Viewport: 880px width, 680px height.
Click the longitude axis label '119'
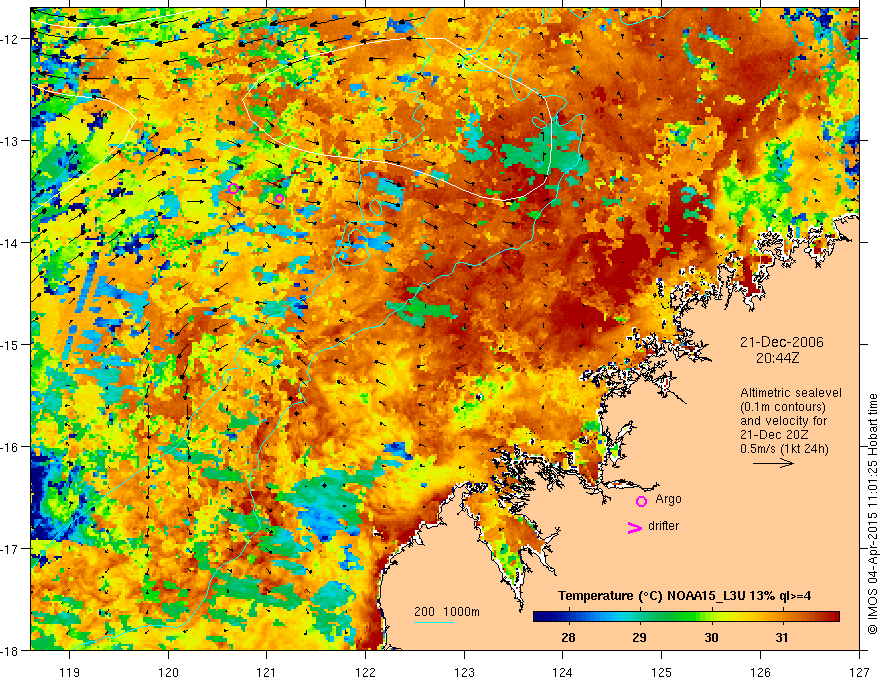(x=70, y=672)
